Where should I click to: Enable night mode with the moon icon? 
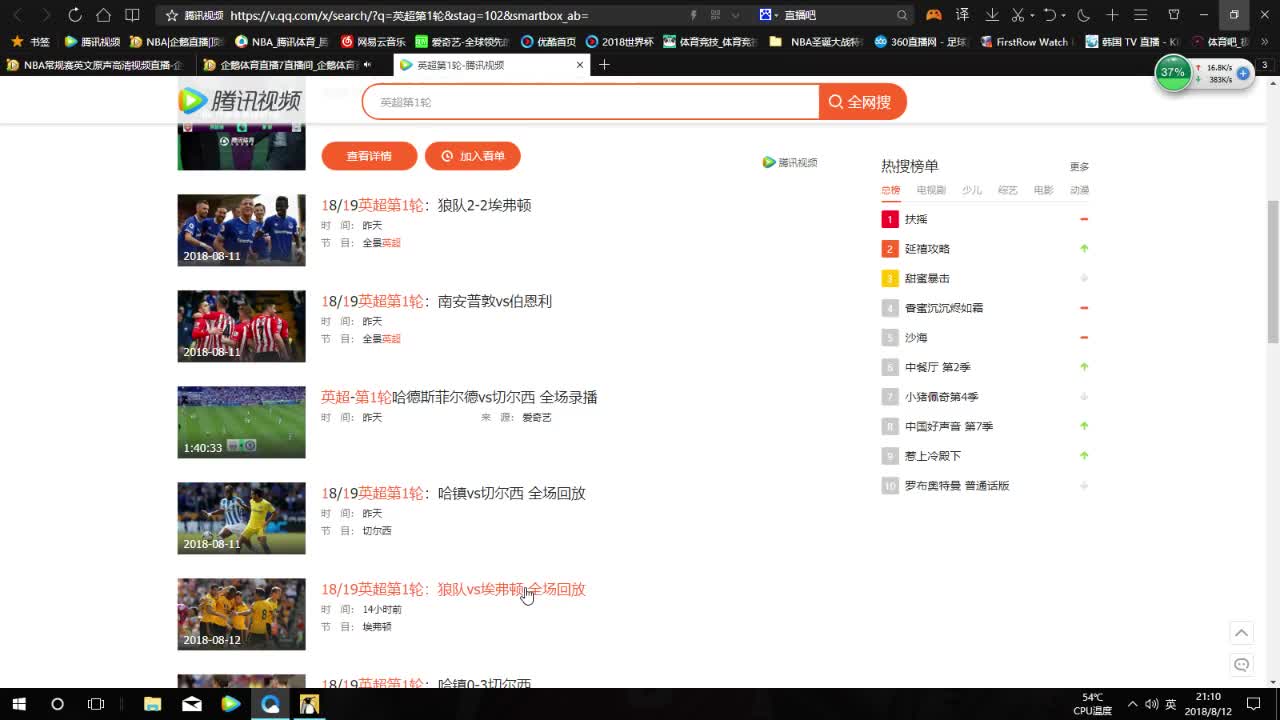[x=1082, y=15]
